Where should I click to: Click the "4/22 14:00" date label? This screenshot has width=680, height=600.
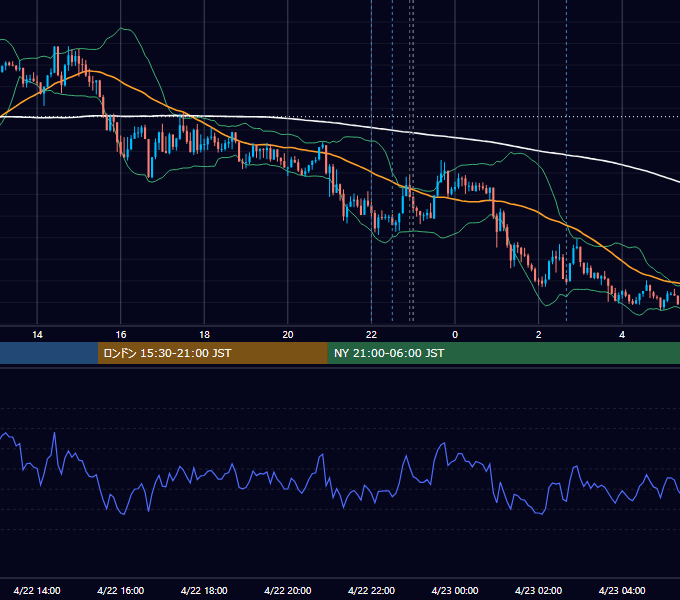[37, 590]
